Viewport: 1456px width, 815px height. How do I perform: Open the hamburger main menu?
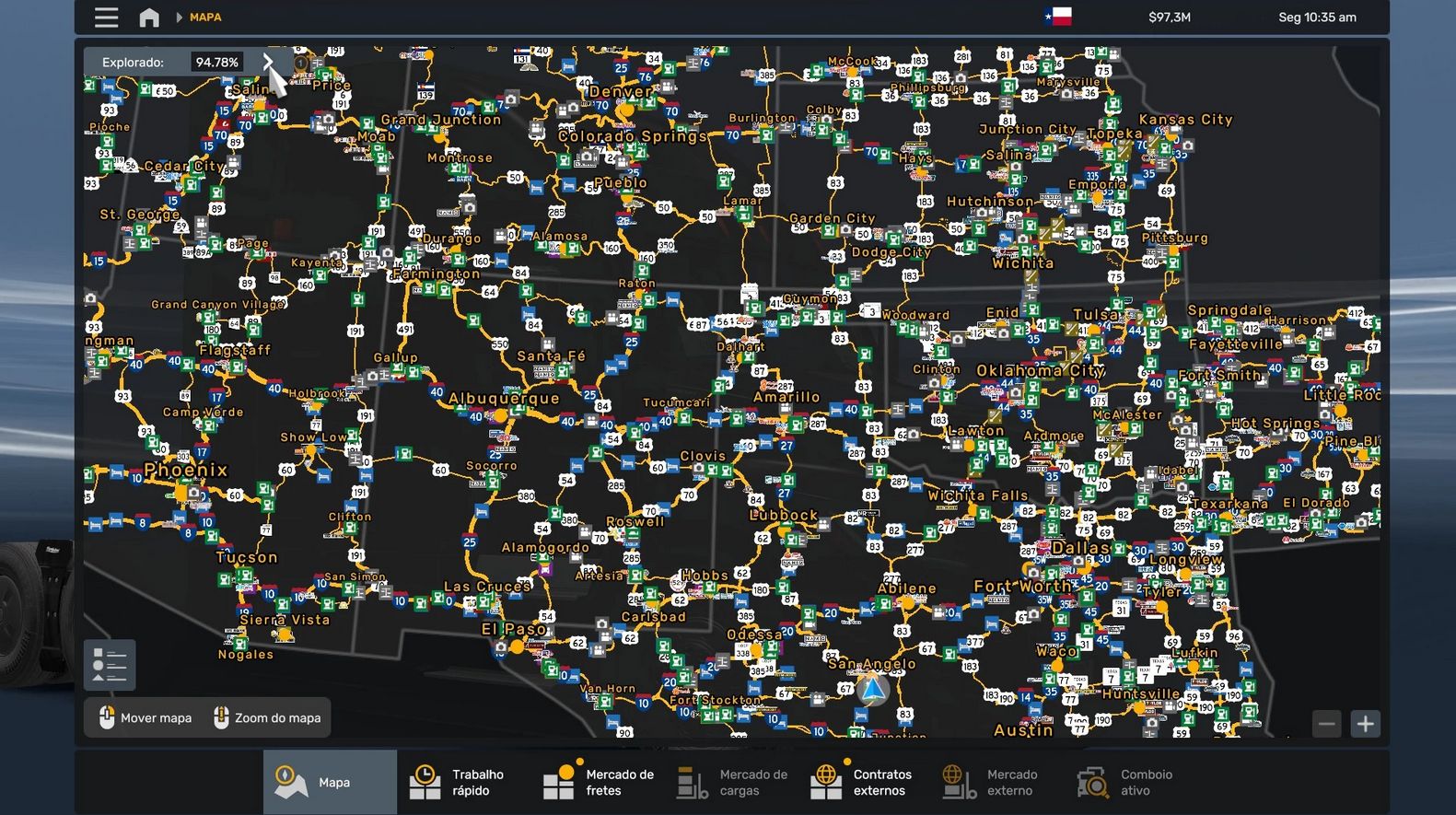[x=106, y=17]
